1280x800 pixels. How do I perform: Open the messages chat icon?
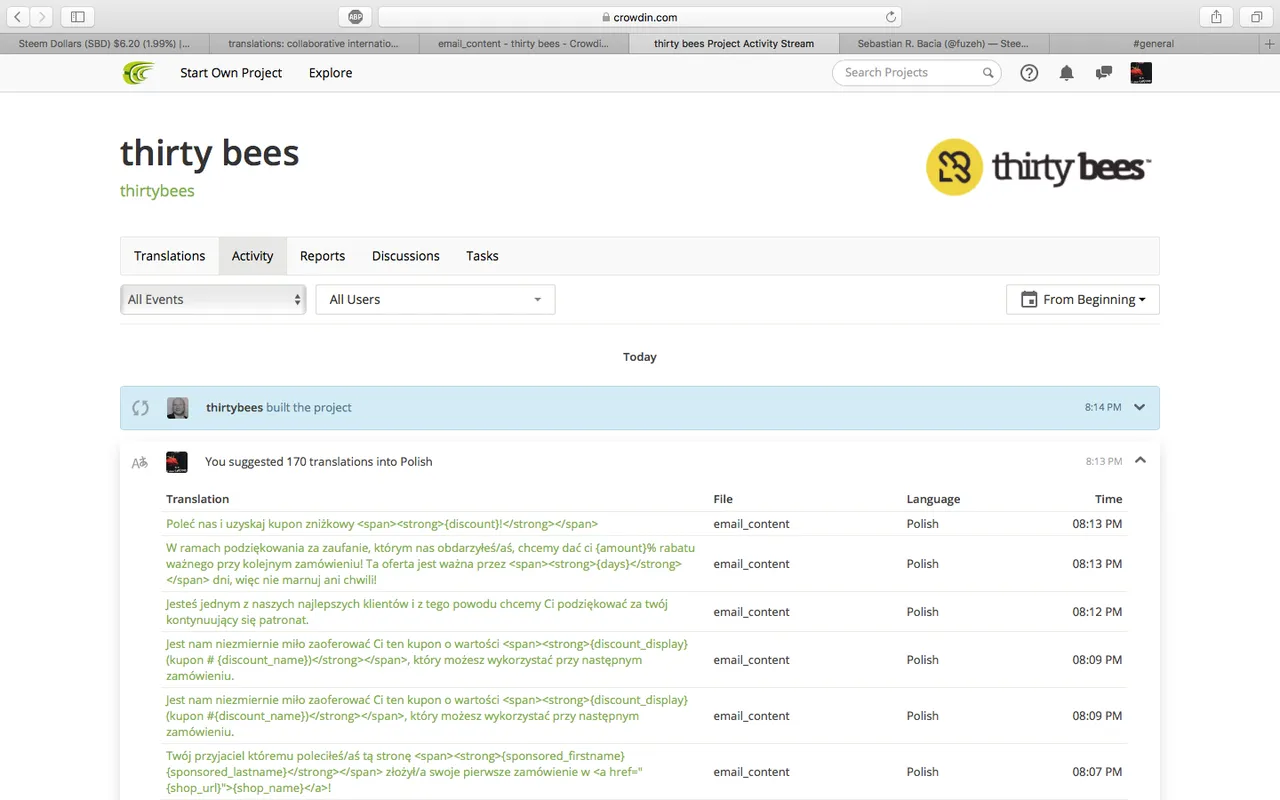(1104, 73)
